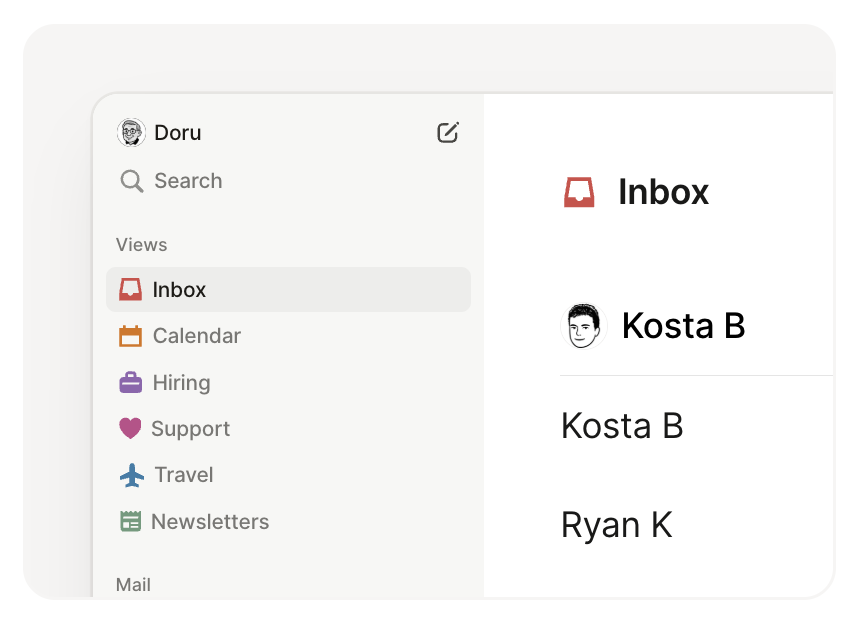The height and width of the screenshot is (628, 866).
Task: Click Kosta B's avatar picture
Action: pyautogui.click(x=584, y=326)
